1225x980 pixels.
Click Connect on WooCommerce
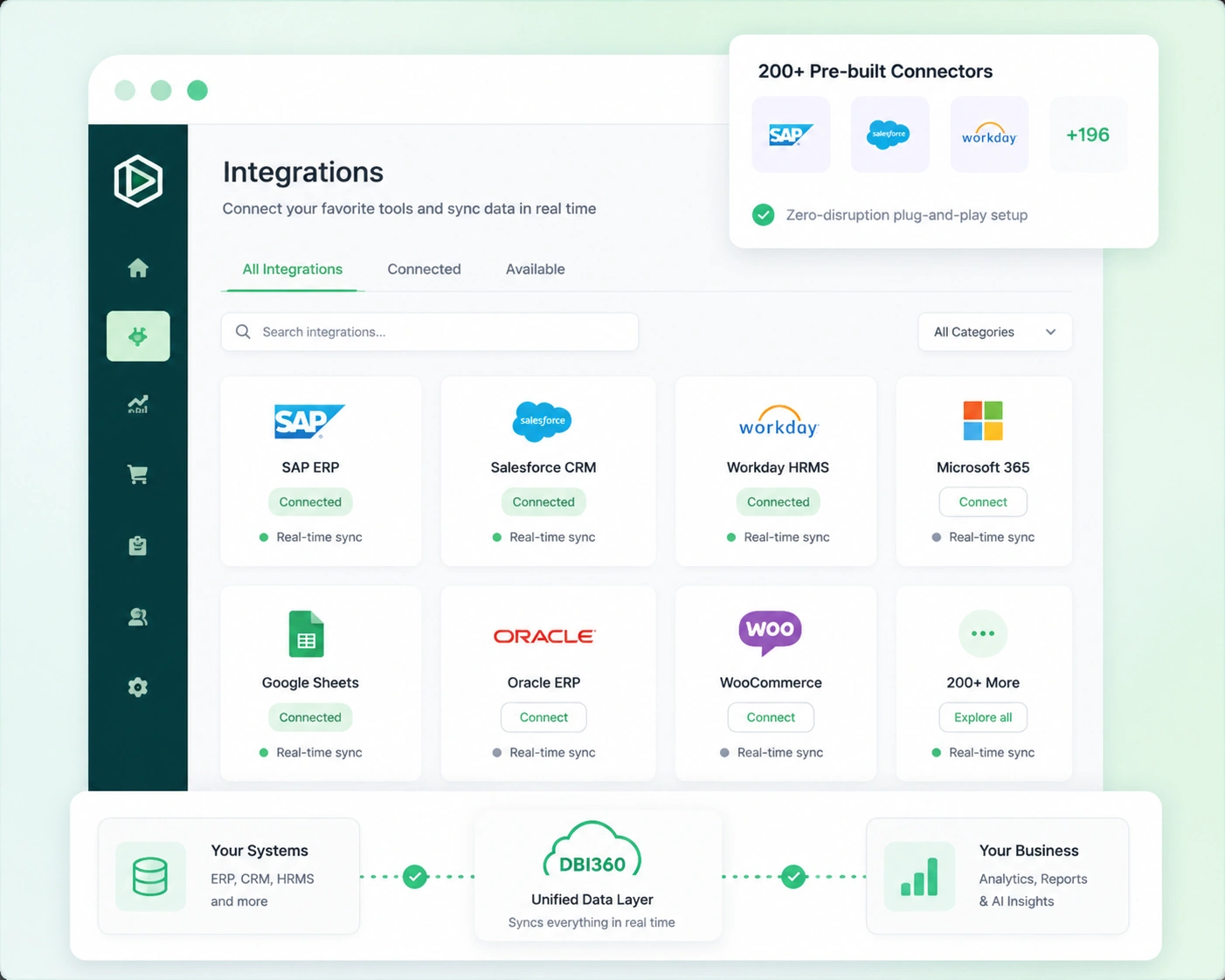point(771,717)
